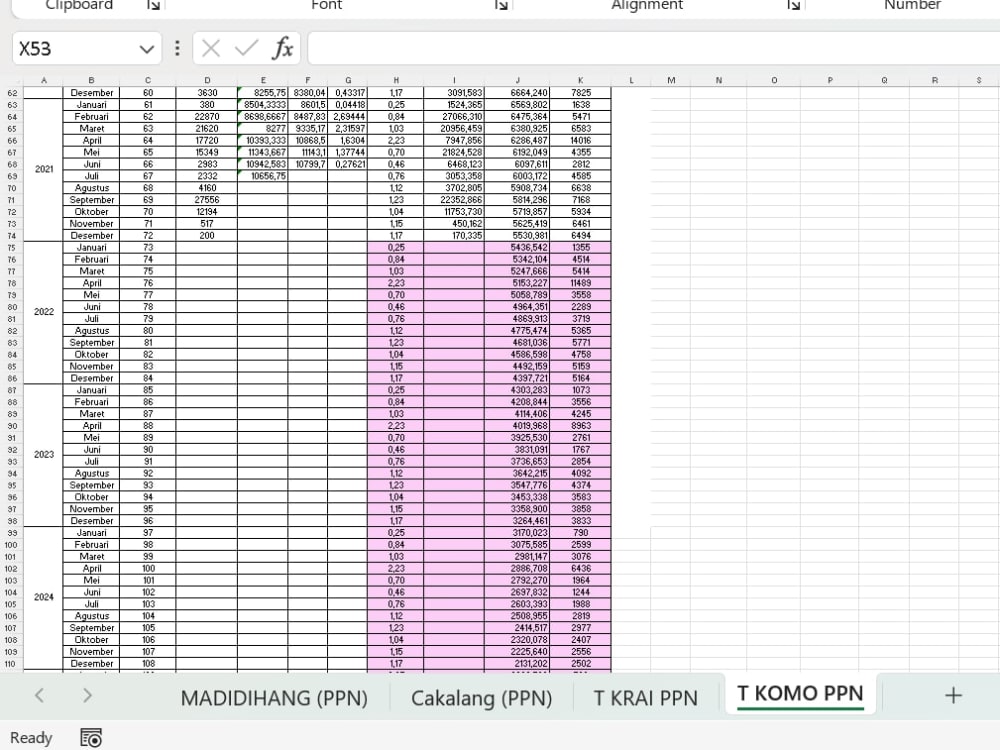
Task: Select column Q header
Action: (885, 80)
